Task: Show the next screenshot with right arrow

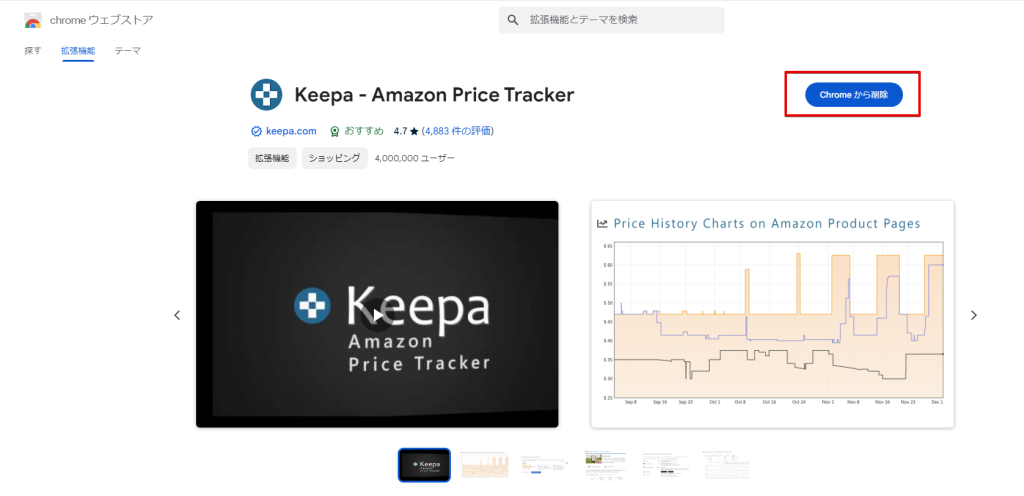Action: pyautogui.click(x=973, y=315)
